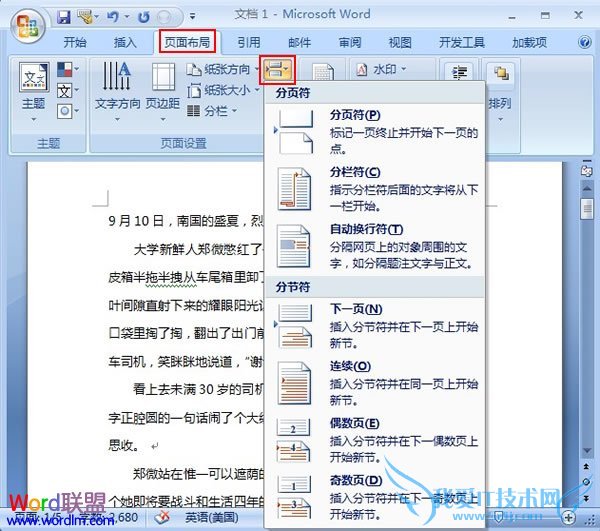600x531 pixels.
Task: Open the 审阅 tab
Action: coord(350,42)
